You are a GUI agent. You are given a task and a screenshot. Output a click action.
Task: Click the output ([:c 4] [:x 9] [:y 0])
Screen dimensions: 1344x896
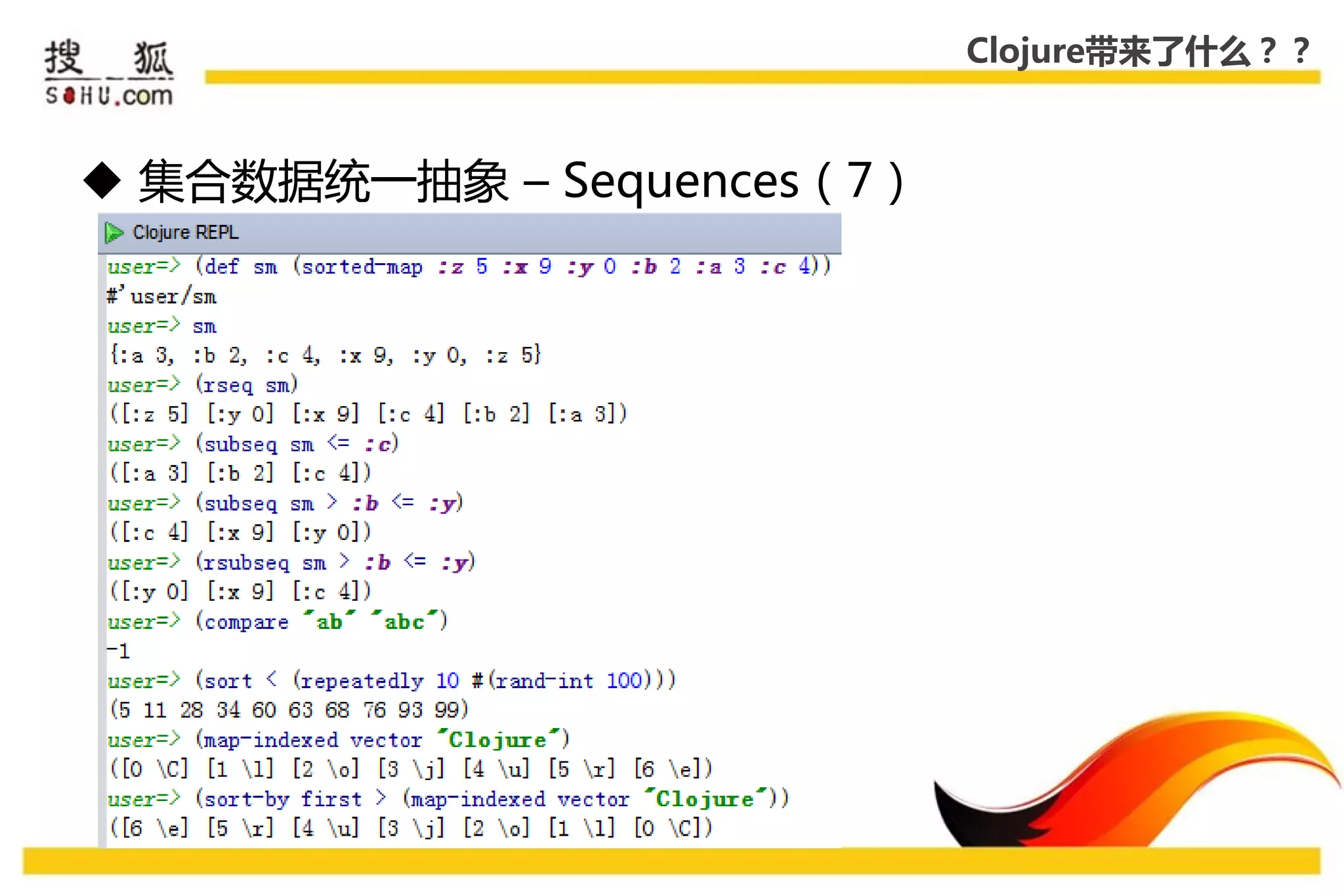pos(240,532)
